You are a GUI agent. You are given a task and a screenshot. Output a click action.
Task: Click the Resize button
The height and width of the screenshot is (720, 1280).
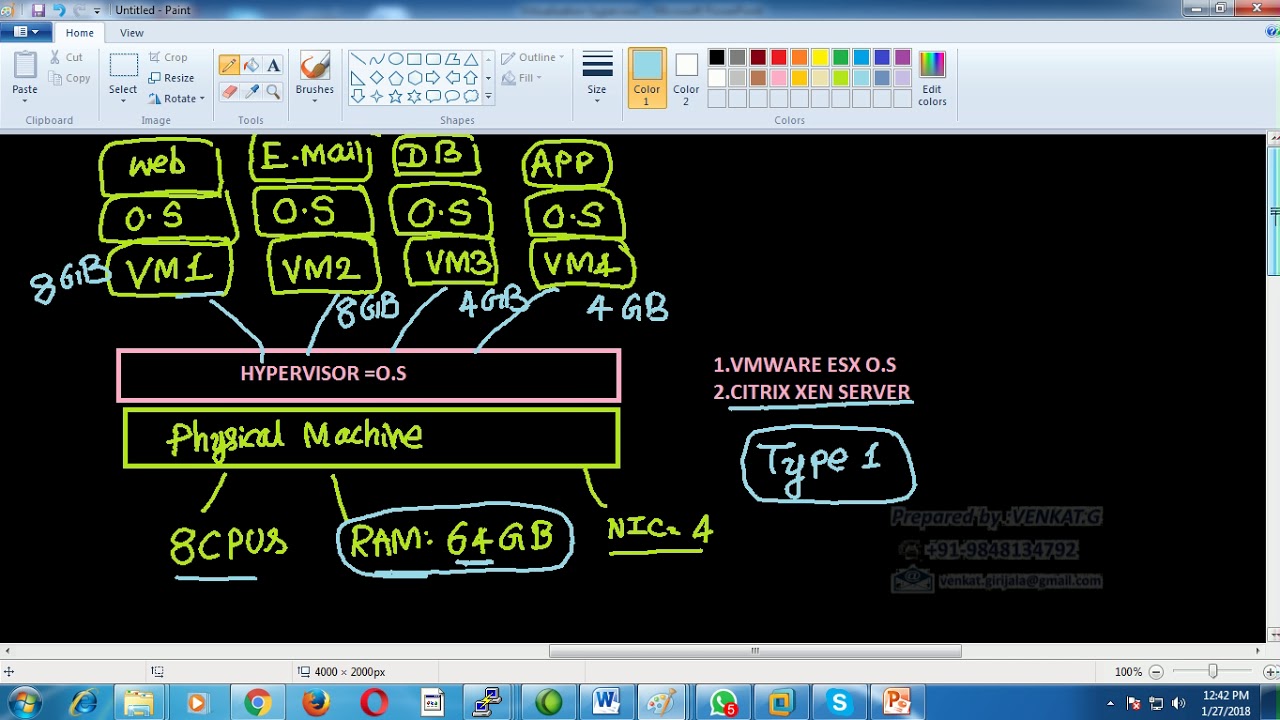tap(171, 78)
